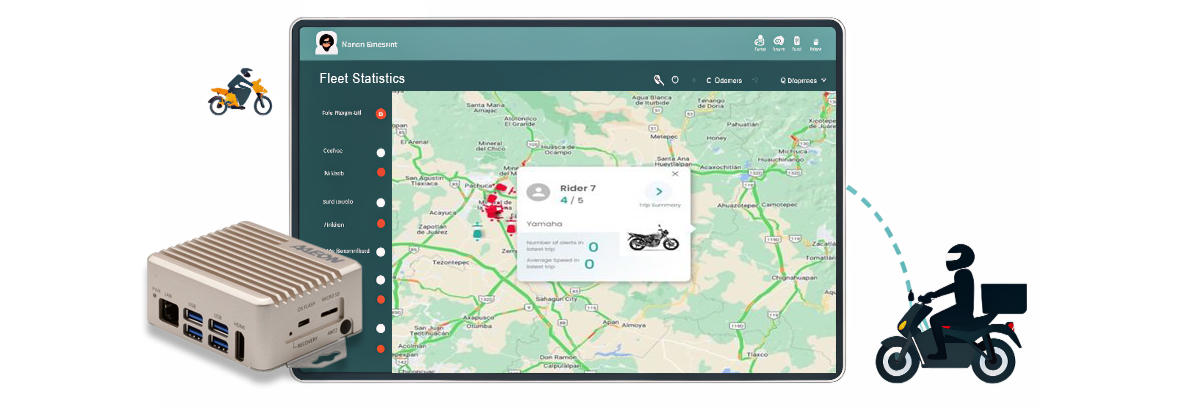This screenshot has width=1200, height=406.
Task: Click the user avatar in the dashboard header
Action: point(326,43)
